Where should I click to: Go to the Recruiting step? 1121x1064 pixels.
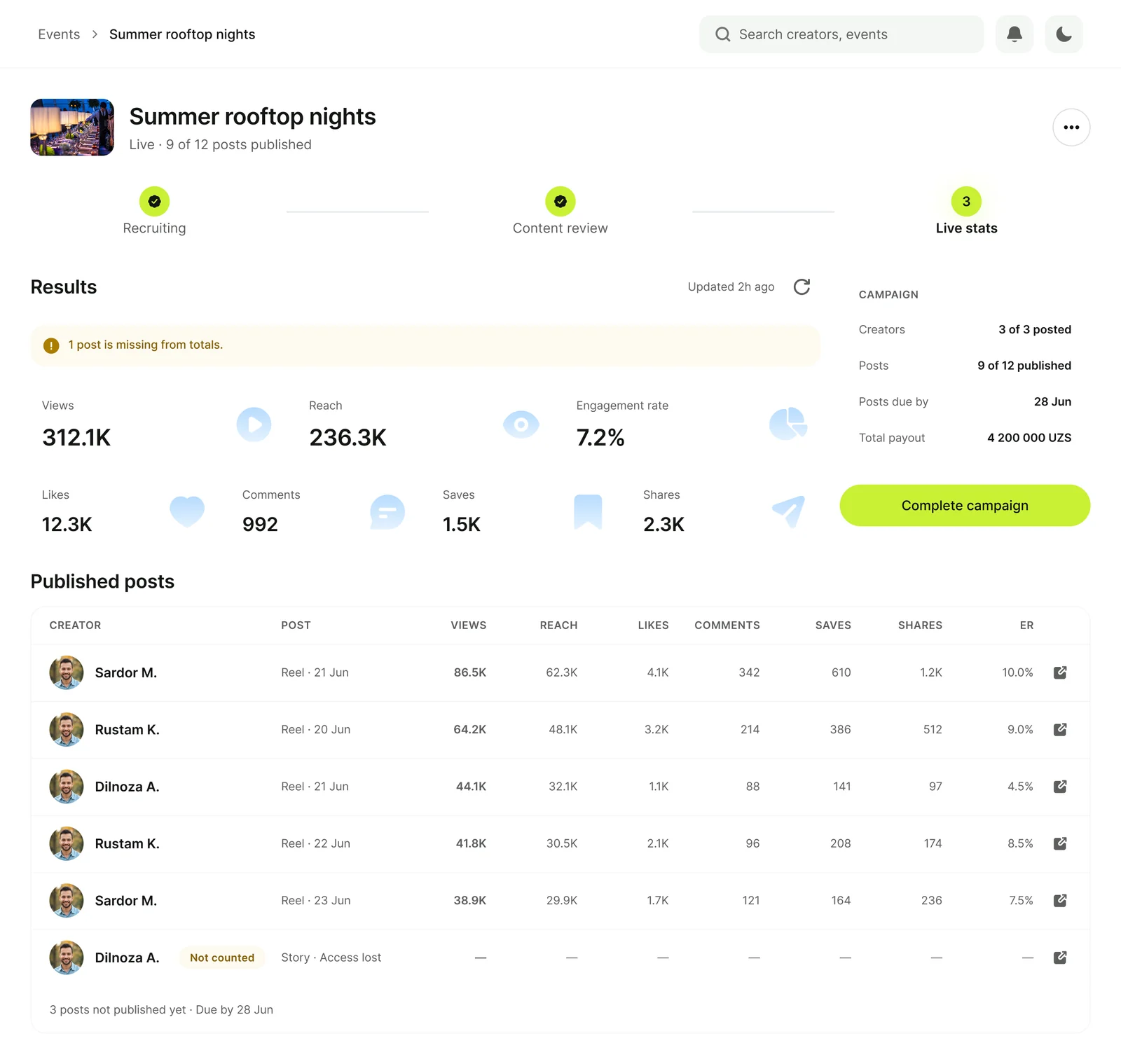(154, 211)
